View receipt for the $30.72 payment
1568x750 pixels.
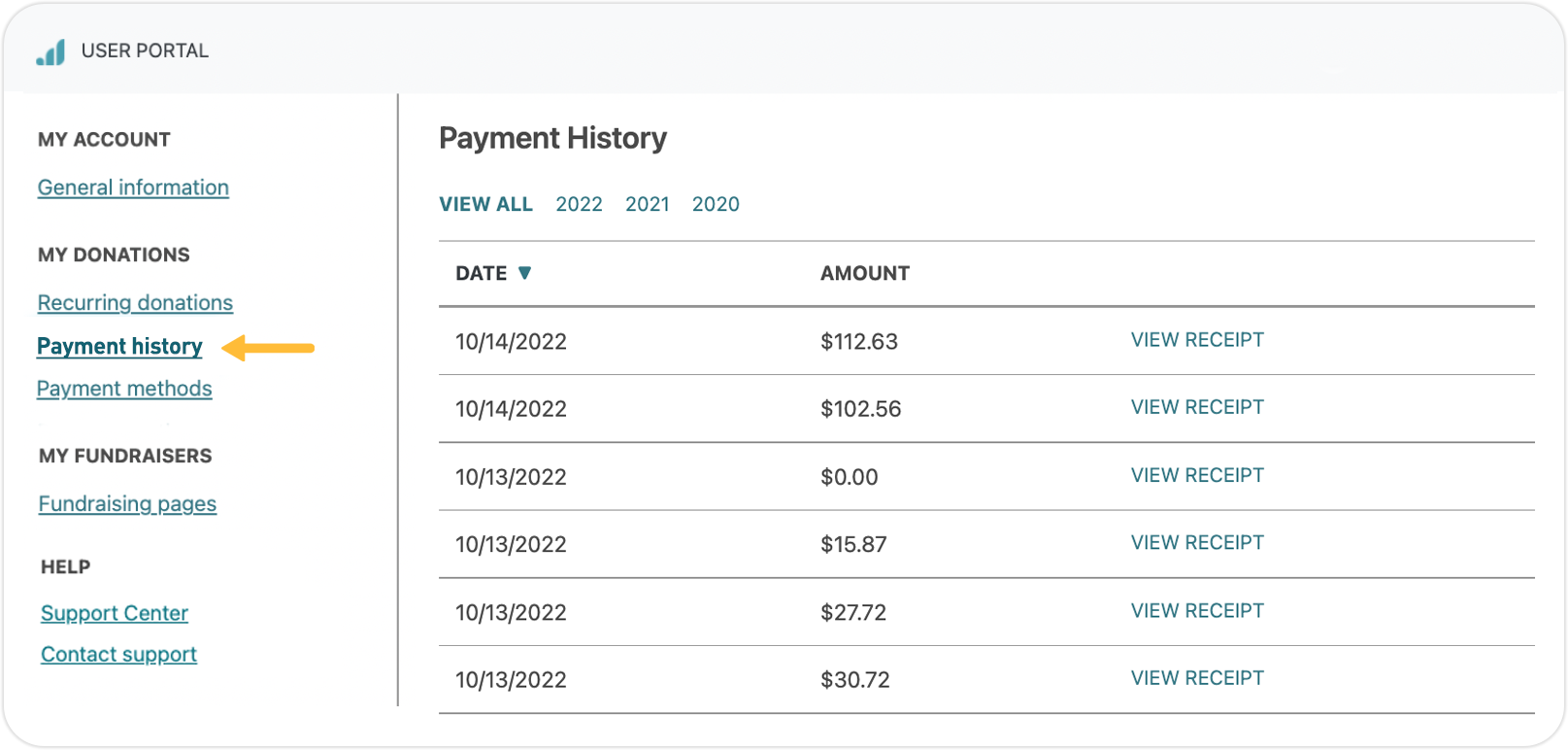1197,678
